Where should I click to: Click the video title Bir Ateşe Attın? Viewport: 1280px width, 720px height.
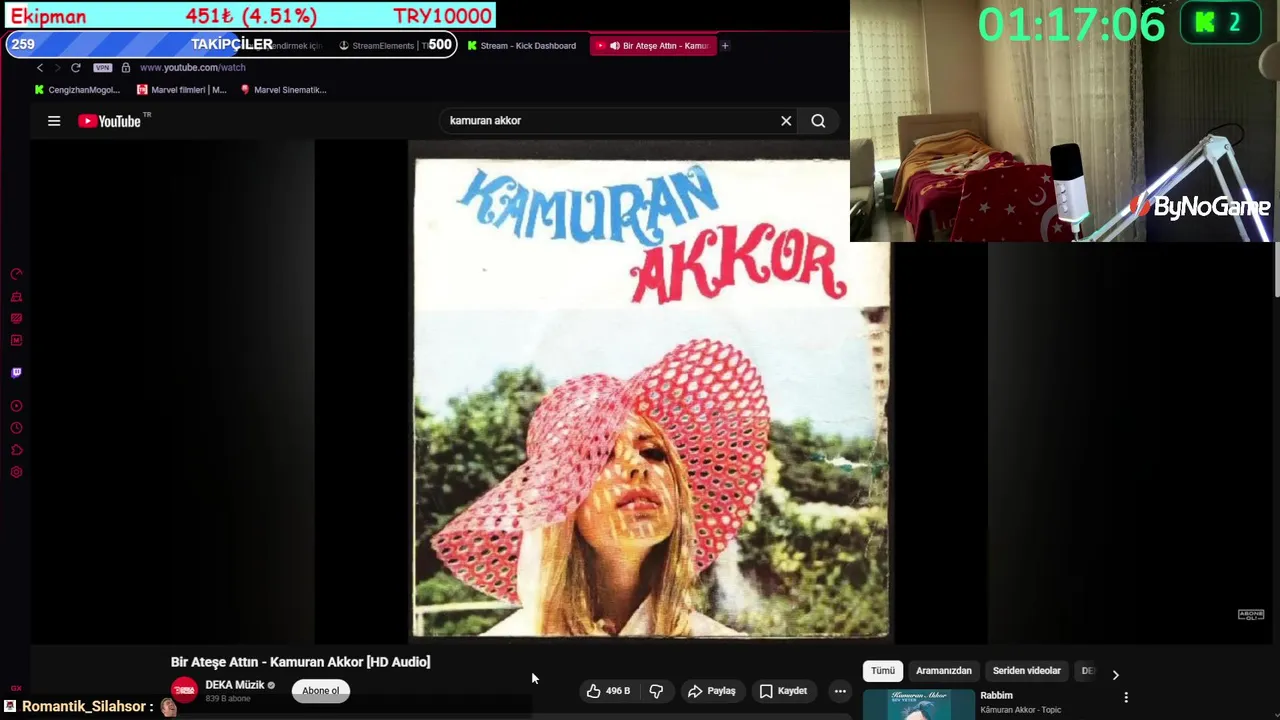point(300,662)
